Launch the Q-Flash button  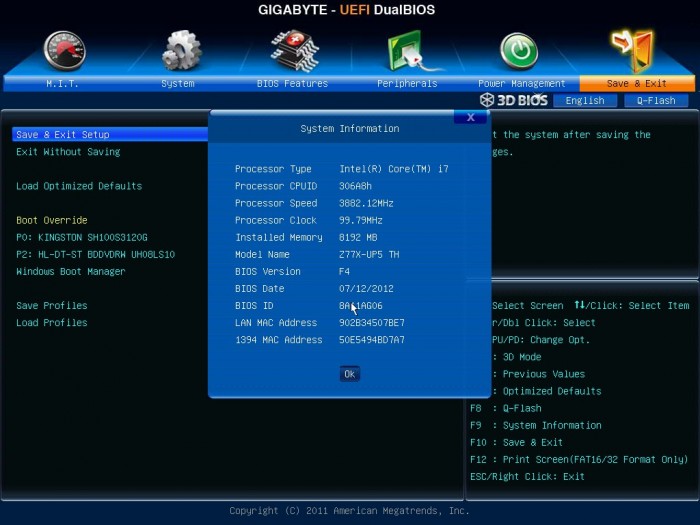pos(656,100)
